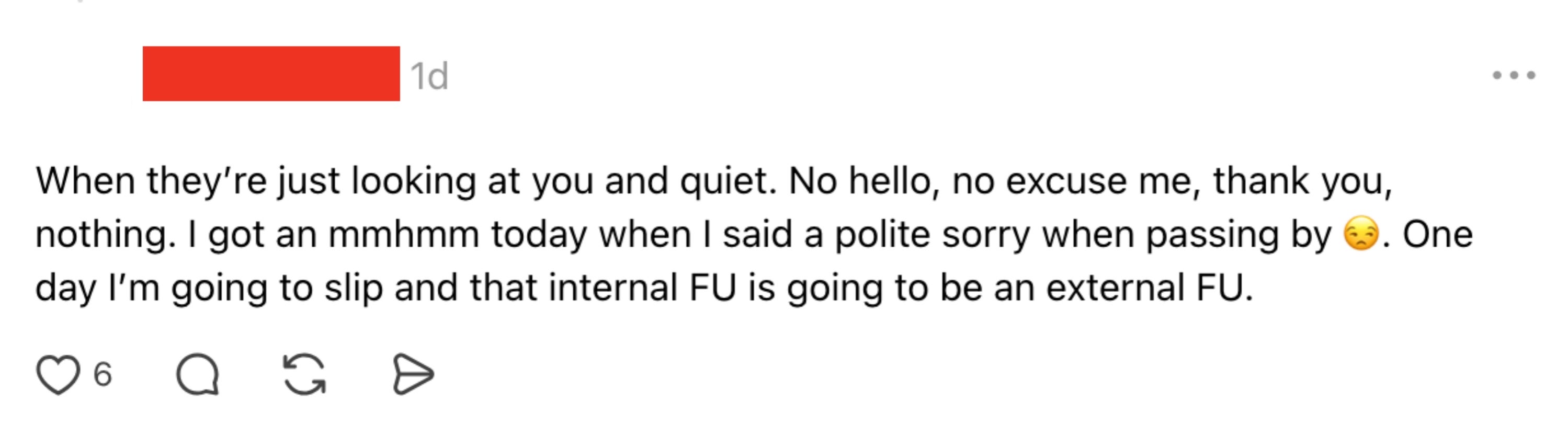Click the word "mmhmm" in the post
The height and width of the screenshot is (425, 1568).
tap(404, 235)
